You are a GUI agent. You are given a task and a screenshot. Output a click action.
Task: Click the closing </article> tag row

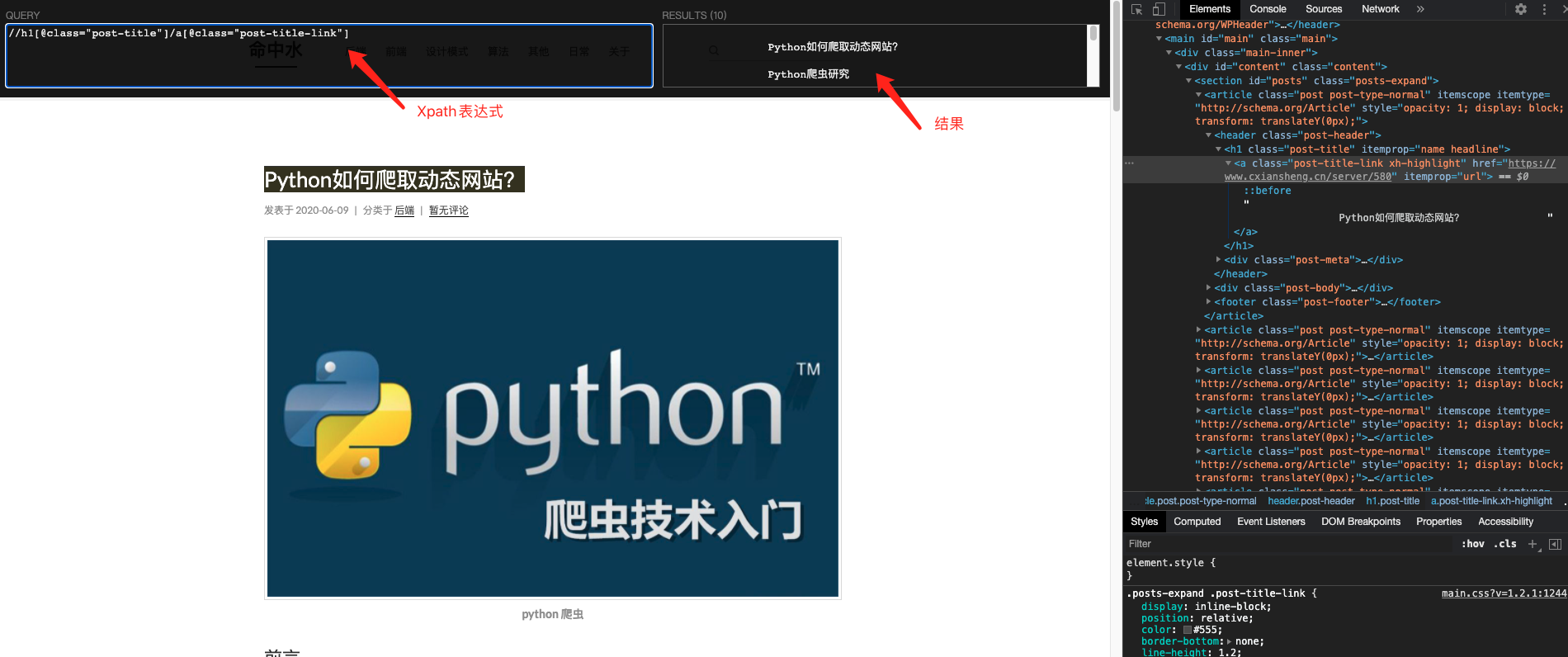click(x=1234, y=316)
